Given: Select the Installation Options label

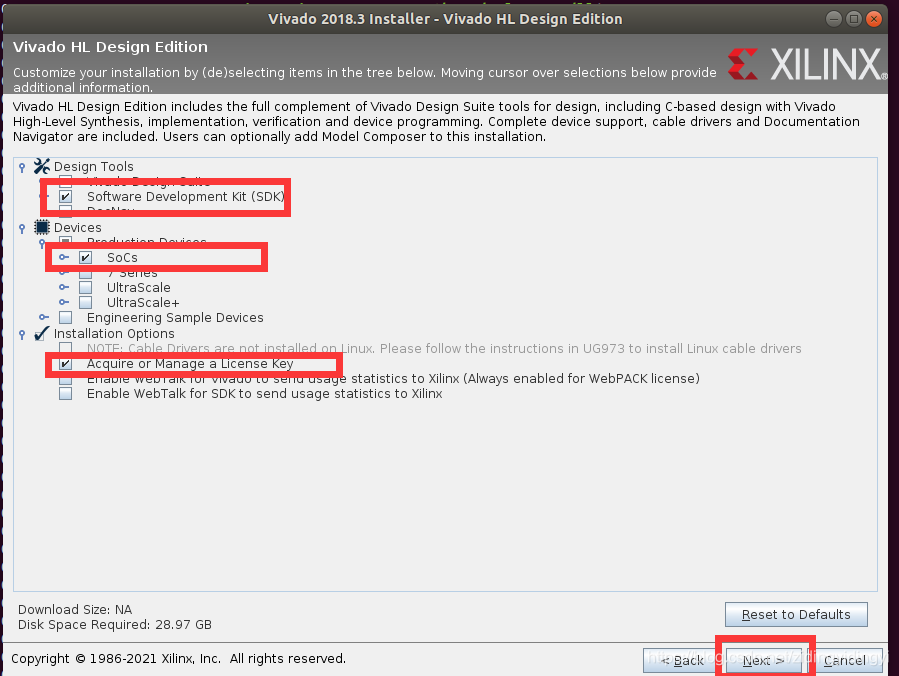Looking at the screenshot, I should click(x=114, y=333).
